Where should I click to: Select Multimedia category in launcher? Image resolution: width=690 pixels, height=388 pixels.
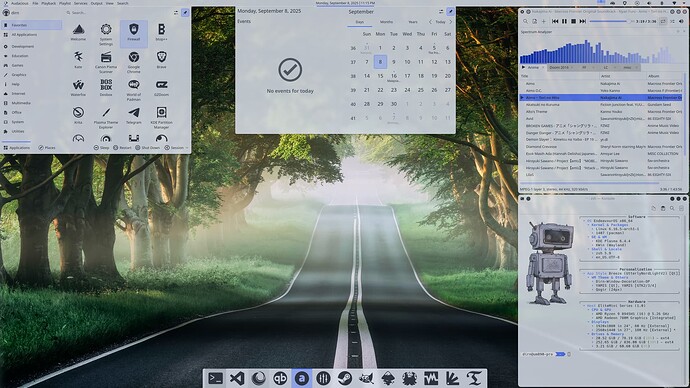pos(31,103)
